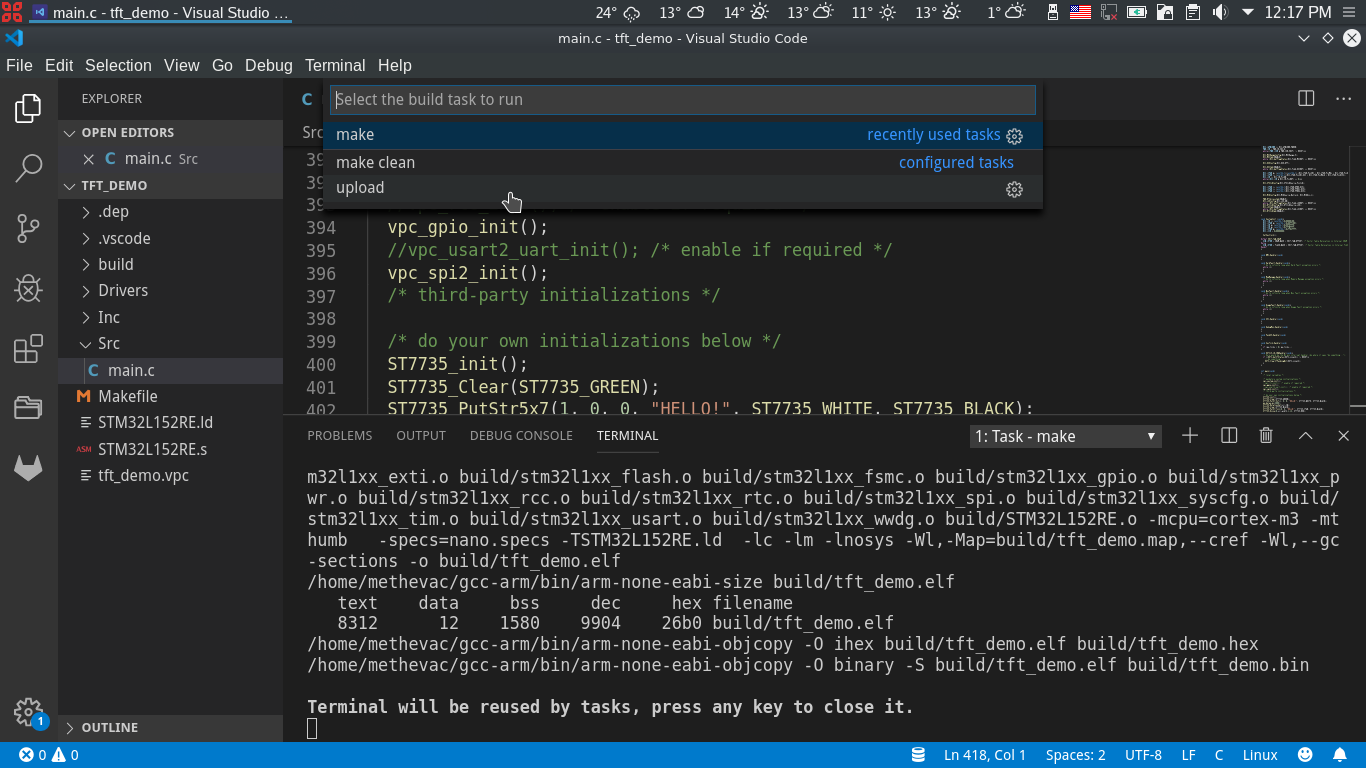This screenshot has width=1366, height=768.
Task: Click the GitLab icon in activity bar
Action: coord(28,467)
